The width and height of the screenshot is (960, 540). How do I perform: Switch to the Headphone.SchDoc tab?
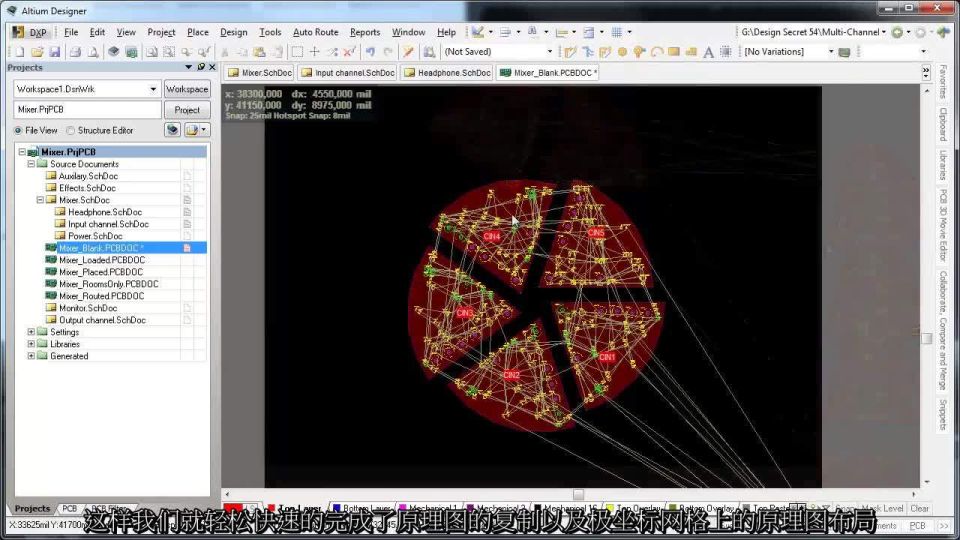447,73
